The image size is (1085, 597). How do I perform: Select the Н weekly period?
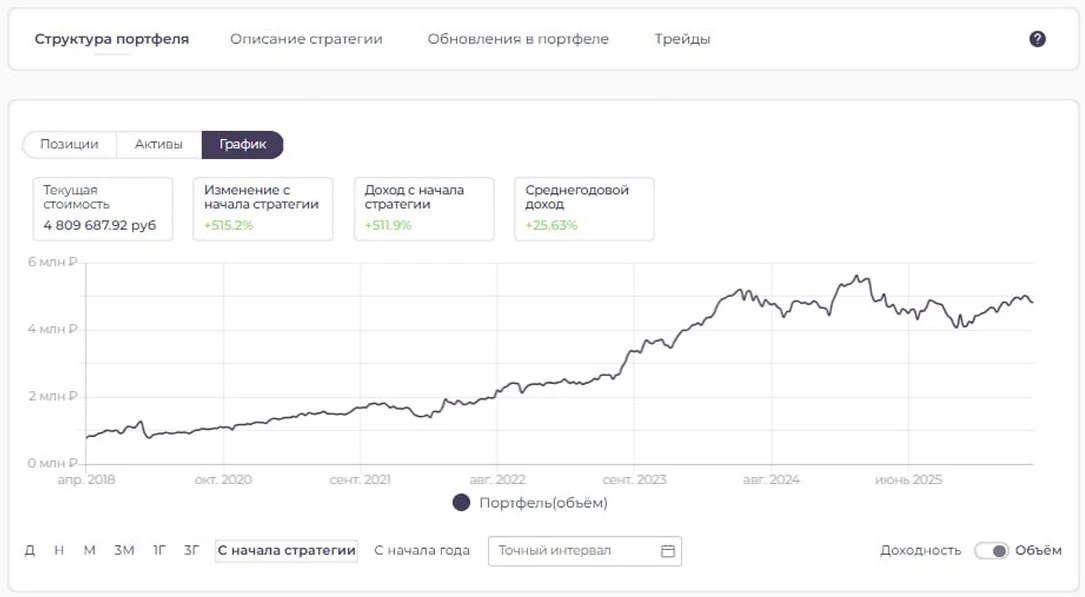[59, 551]
